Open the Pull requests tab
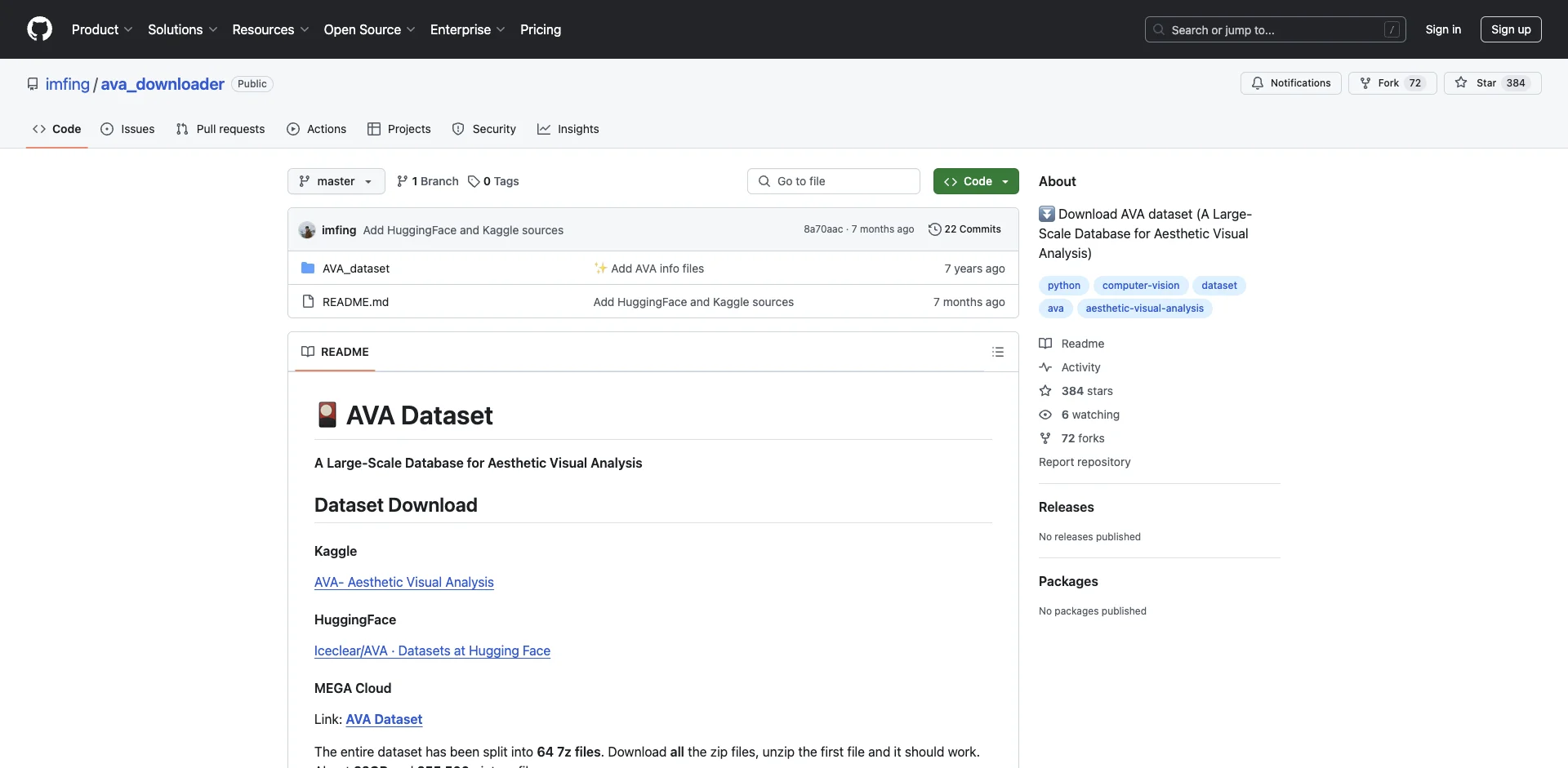Viewport: 1568px width, 768px height. point(220,129)
